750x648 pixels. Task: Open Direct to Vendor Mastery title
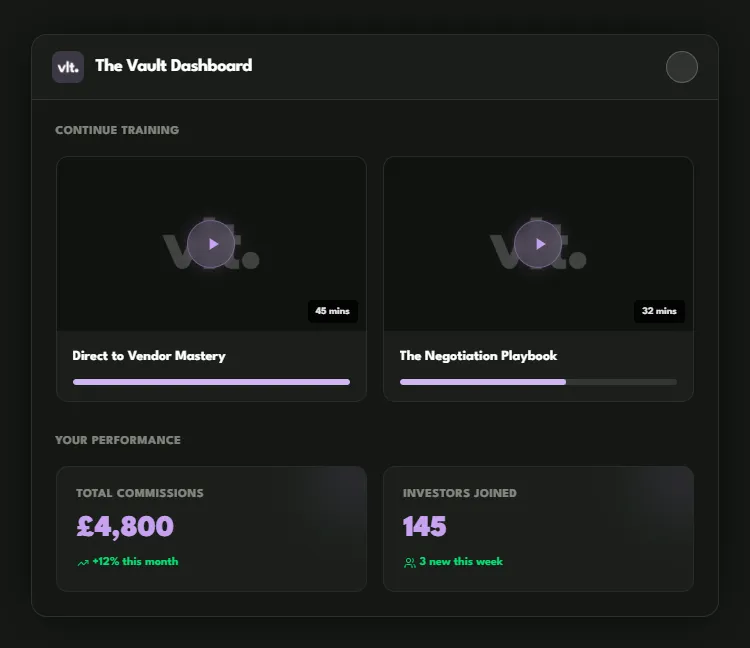pyautogui.click(x=149, y=356)
